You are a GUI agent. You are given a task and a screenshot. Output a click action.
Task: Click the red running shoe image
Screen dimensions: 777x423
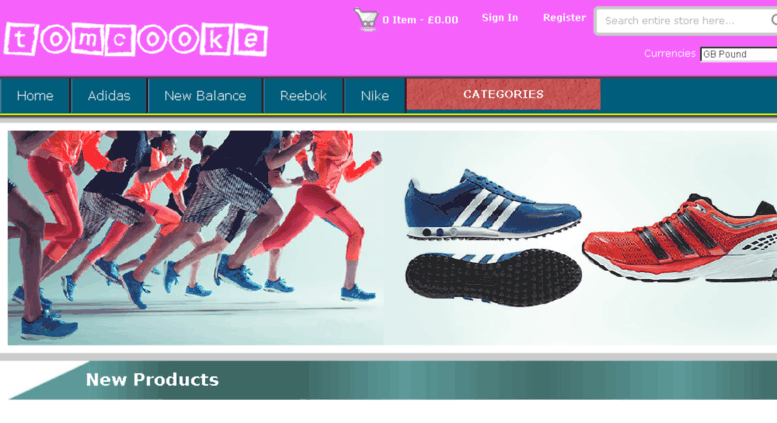coord(680,239)
